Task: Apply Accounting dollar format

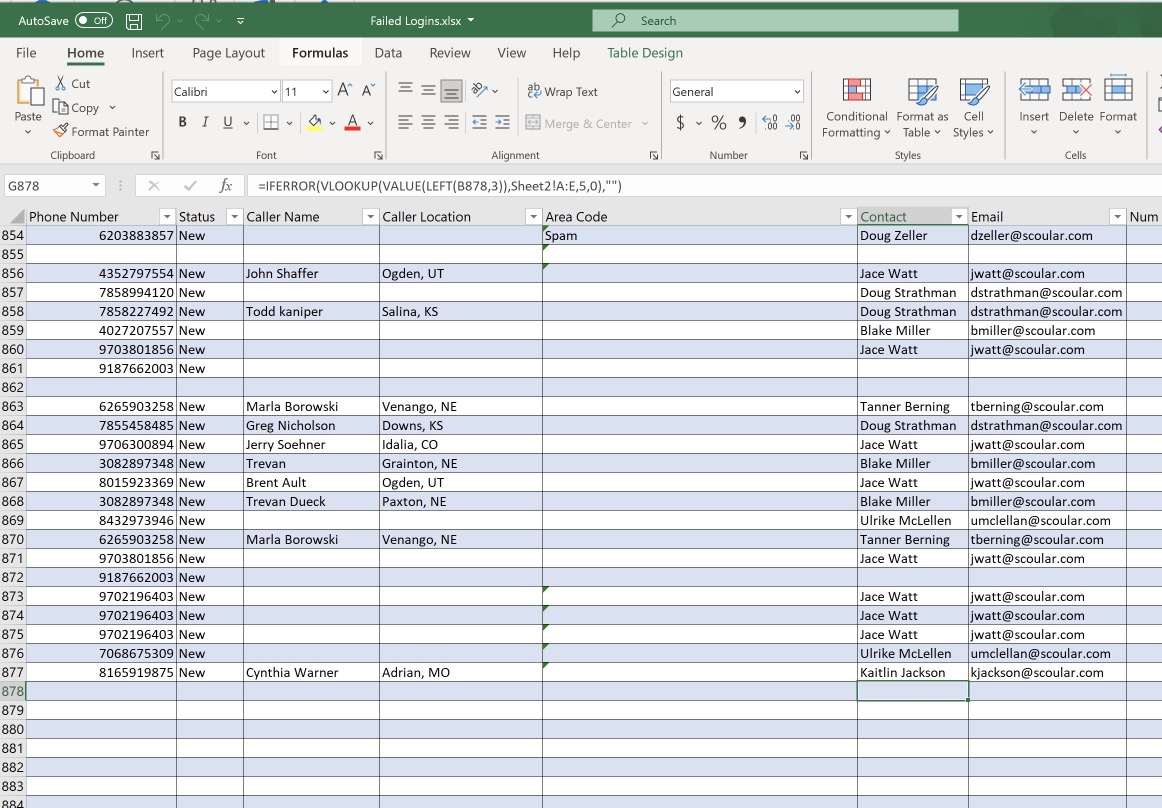Action: (x=680, y=122)
